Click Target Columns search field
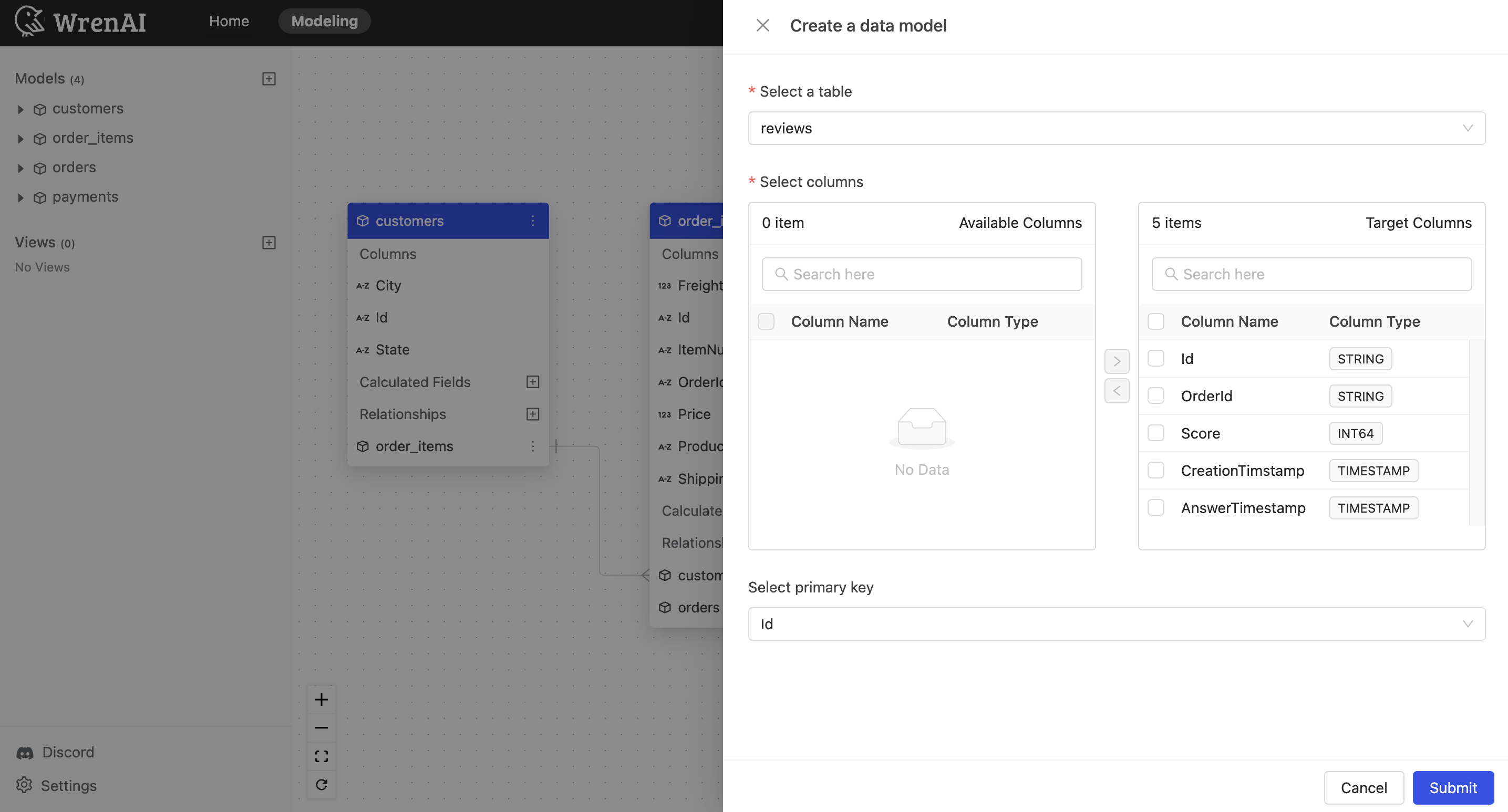This screenshot has height=812, width=1508. pyautogui.click(x=1311, y=274)
